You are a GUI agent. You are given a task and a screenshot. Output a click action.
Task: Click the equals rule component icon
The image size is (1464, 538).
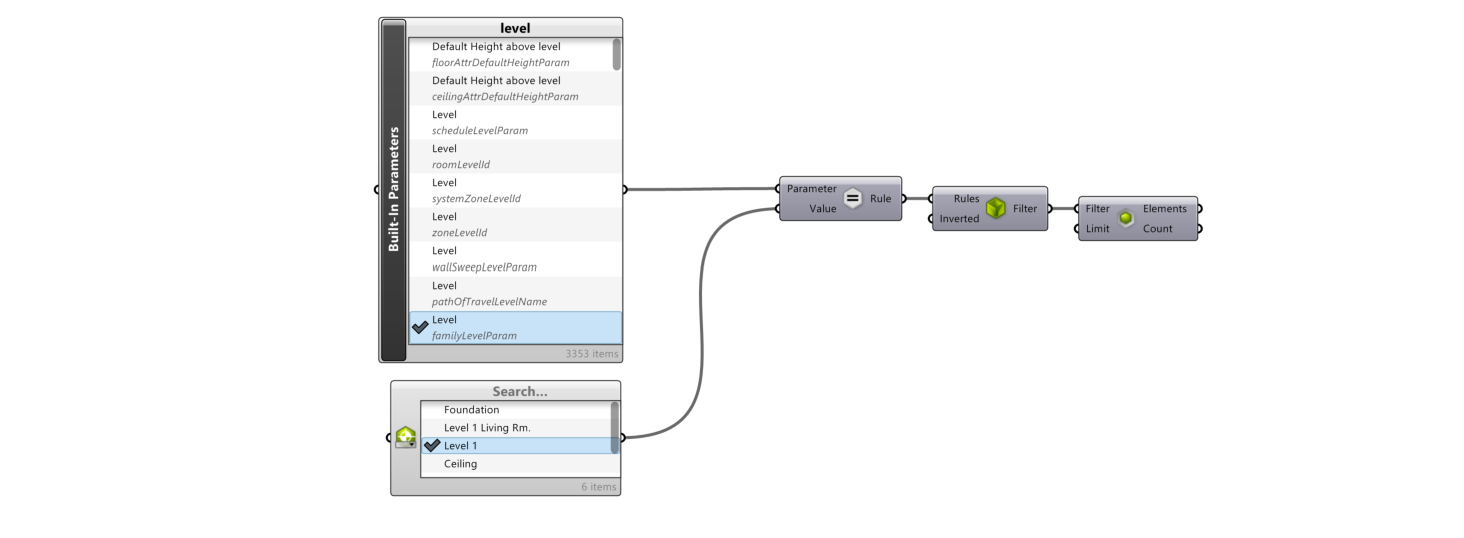(853, 198)
